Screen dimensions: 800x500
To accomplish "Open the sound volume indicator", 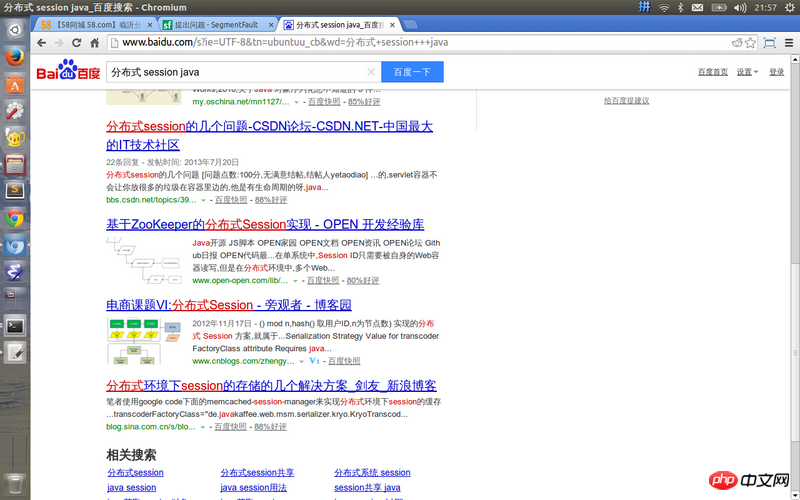I will pyautogui.click(x=740, y=8).
